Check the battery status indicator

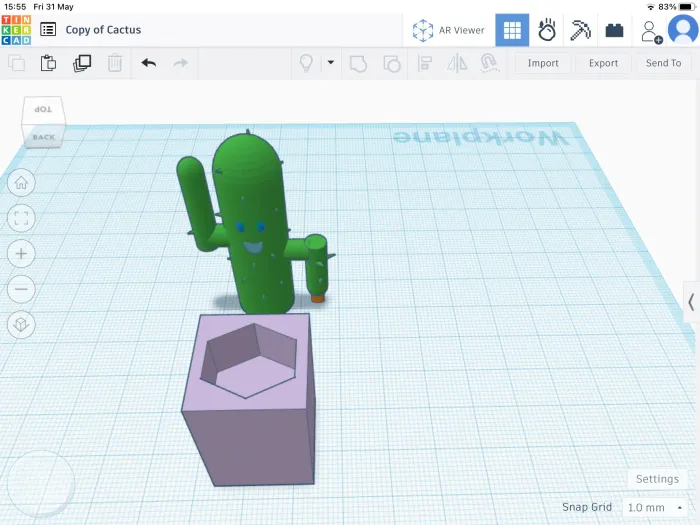(x=688, y=7)
